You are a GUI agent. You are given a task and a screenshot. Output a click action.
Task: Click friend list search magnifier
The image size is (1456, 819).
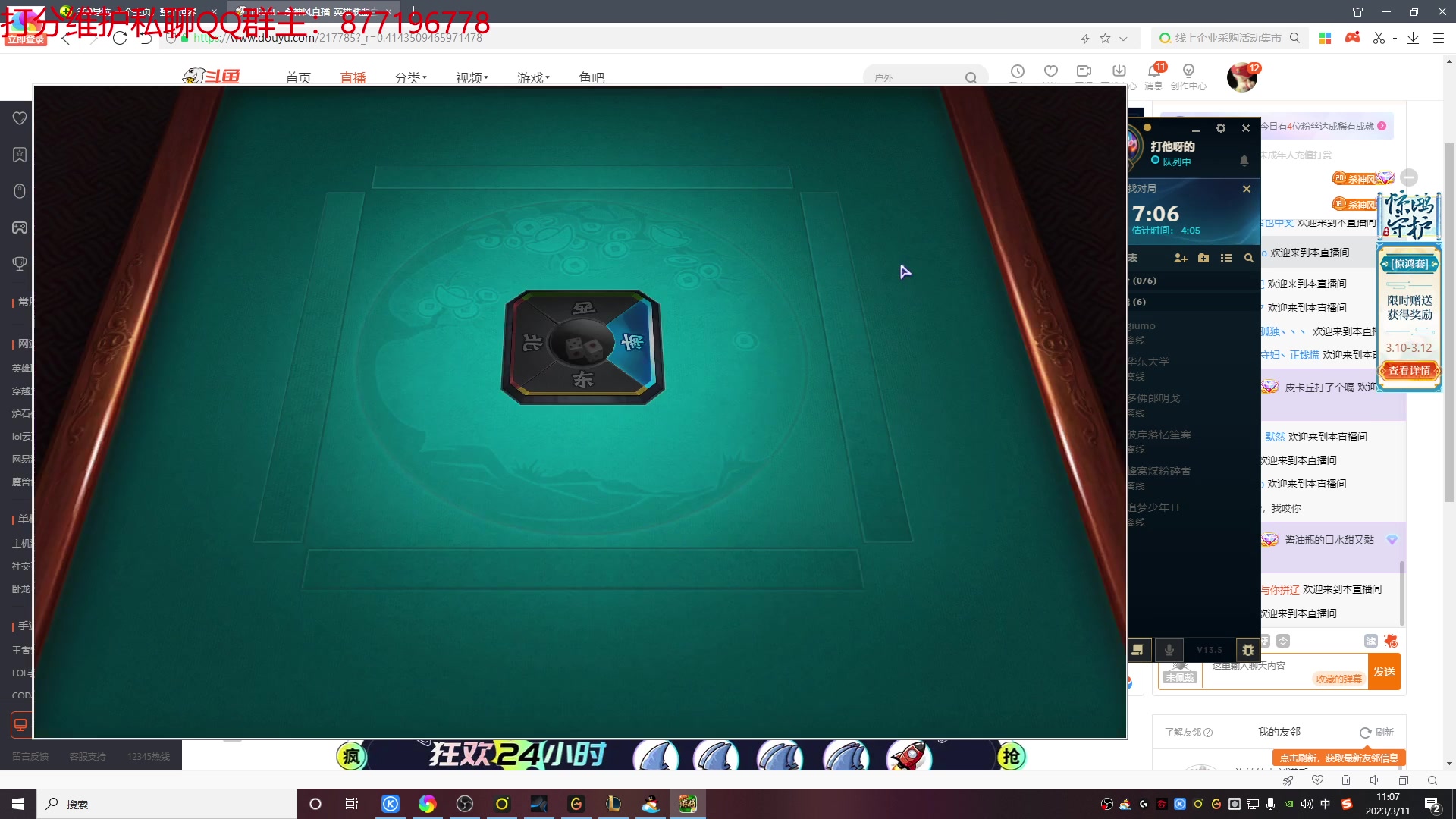click(x=1249, y=258)
